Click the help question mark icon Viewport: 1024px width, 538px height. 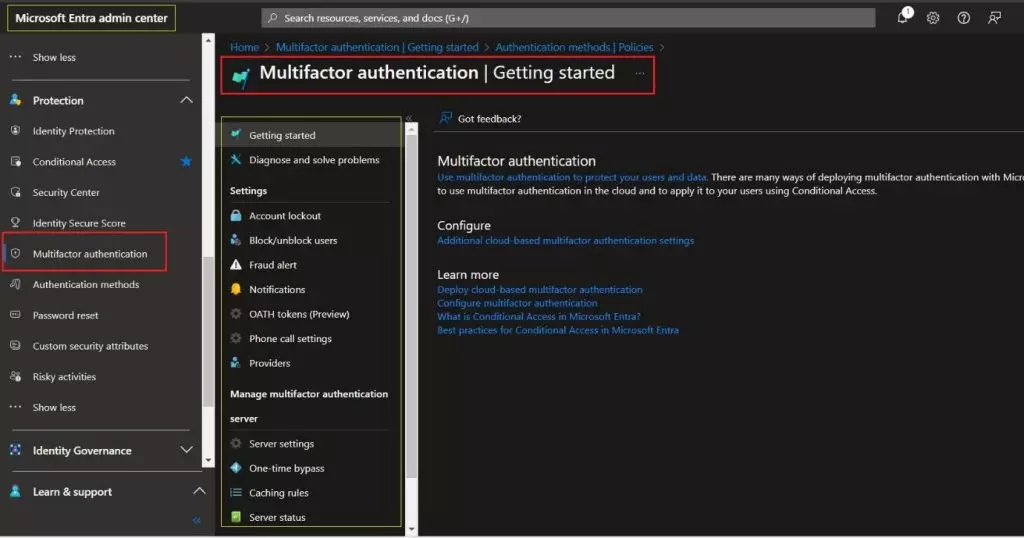964,17
